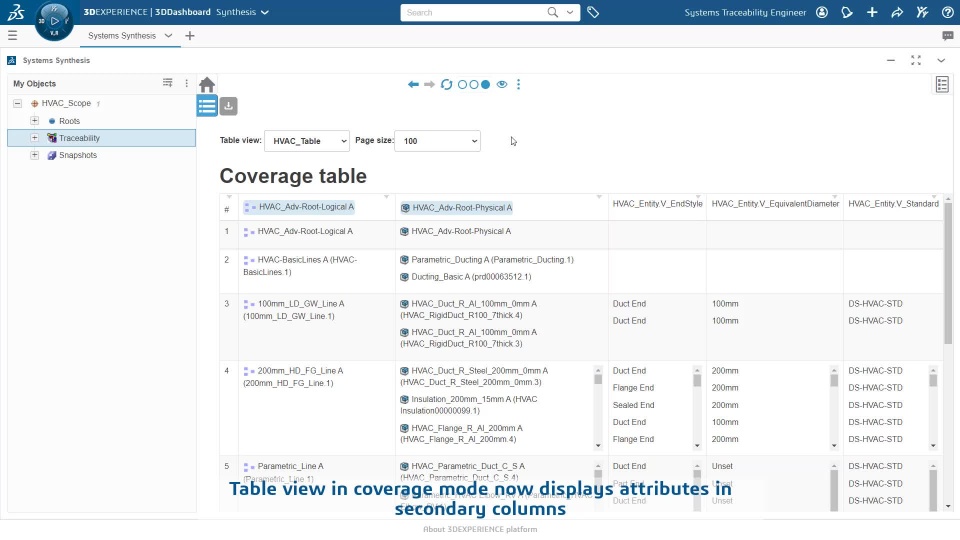960x540 pixels.
Task: Add a new dashboard tab
Action: pos(190,36)
